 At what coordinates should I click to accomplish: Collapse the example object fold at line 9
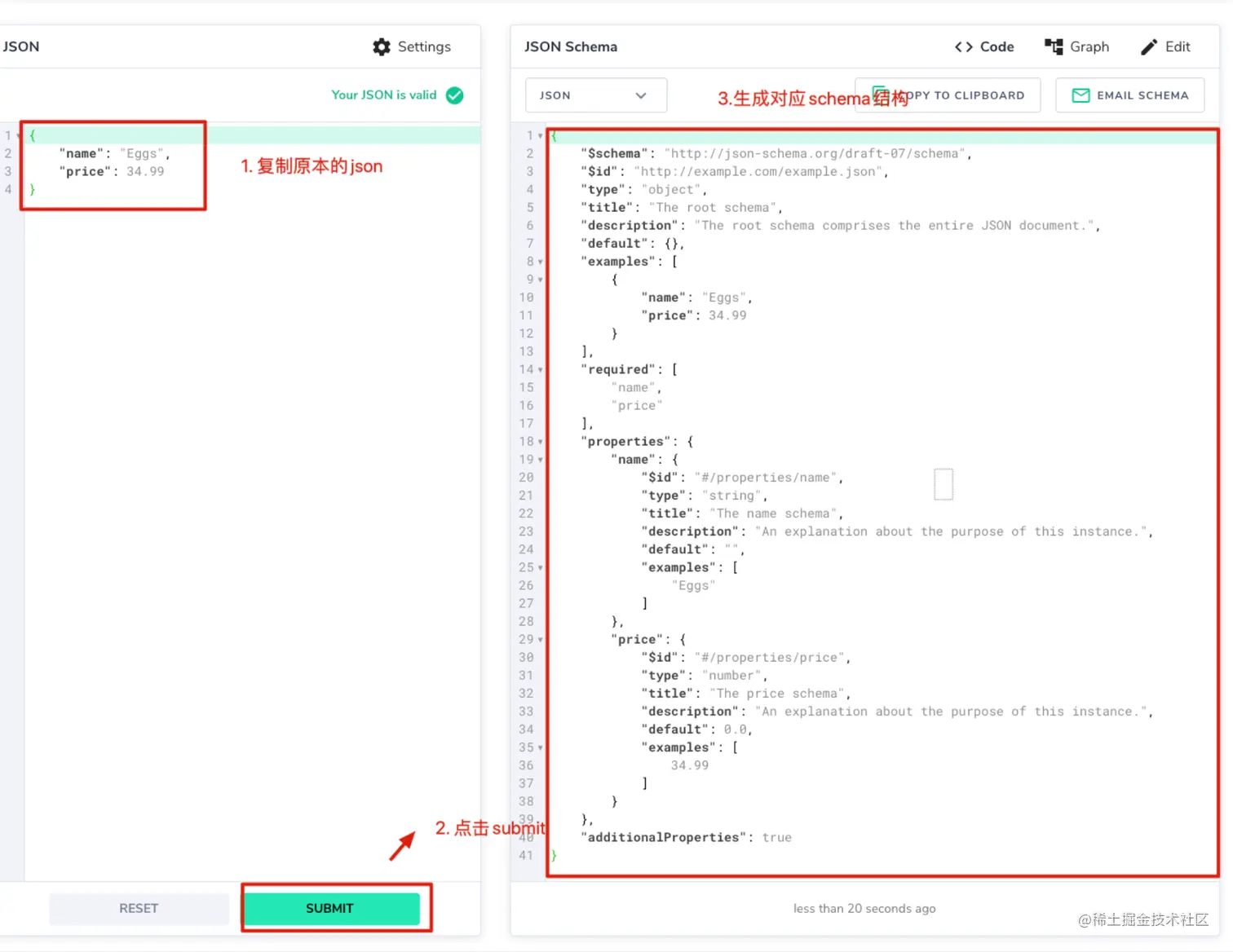pos(540,280)
